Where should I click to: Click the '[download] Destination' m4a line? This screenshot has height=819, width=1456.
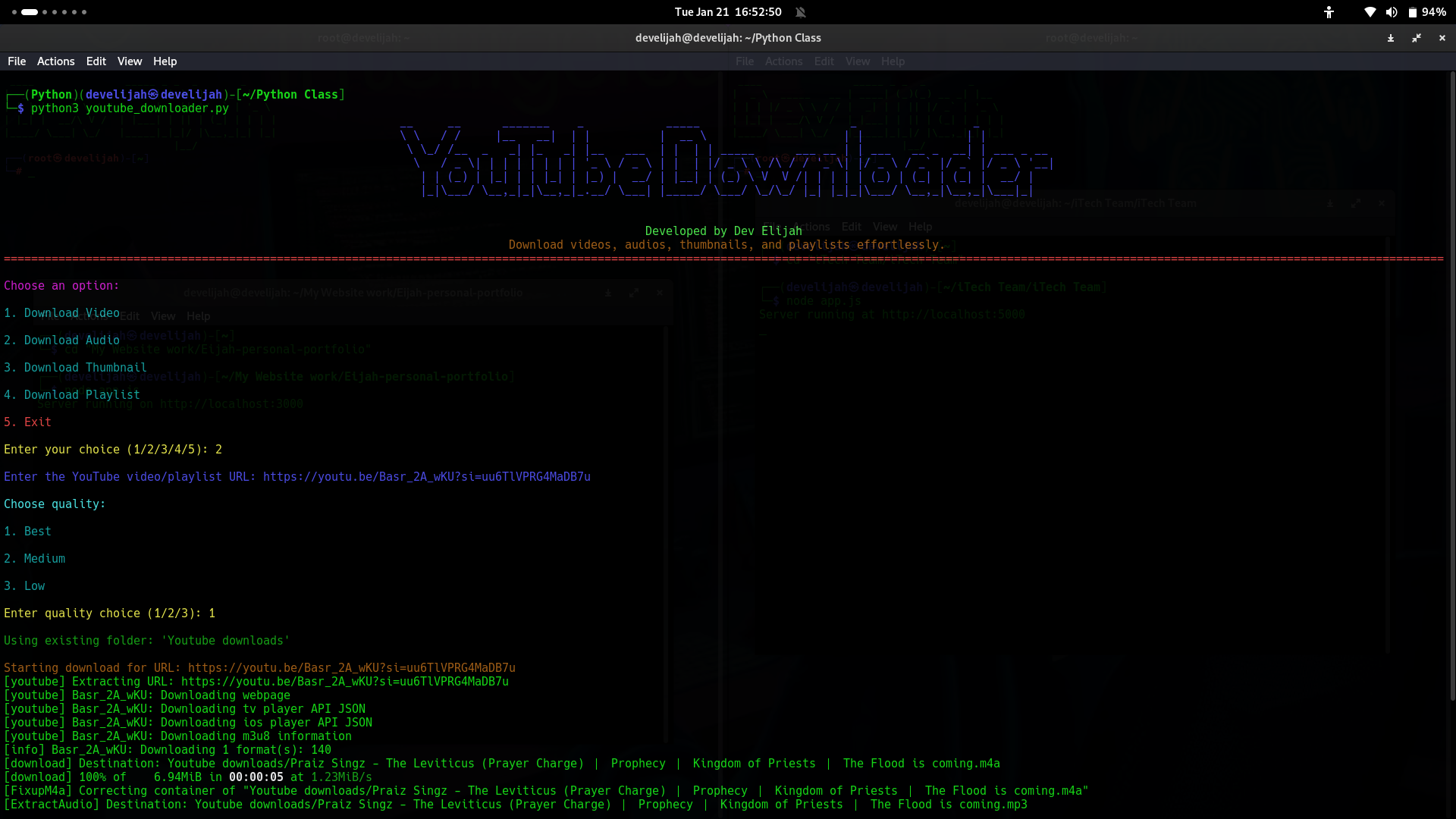point(502,764)
